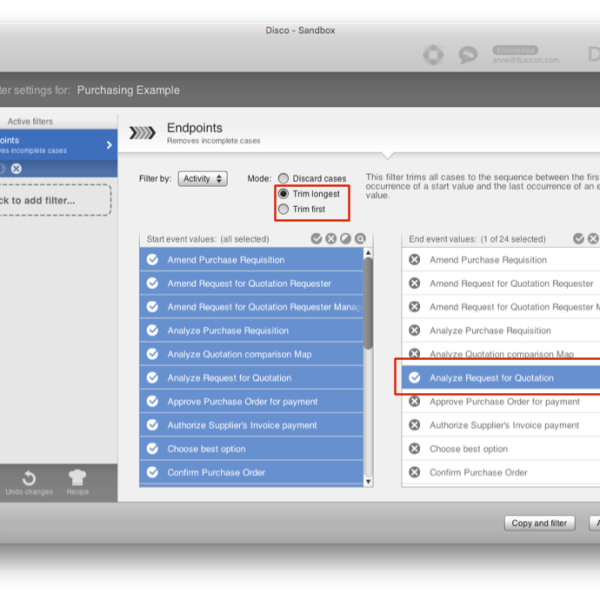Click the start values list scroll down arrow

tap(368, 481)
